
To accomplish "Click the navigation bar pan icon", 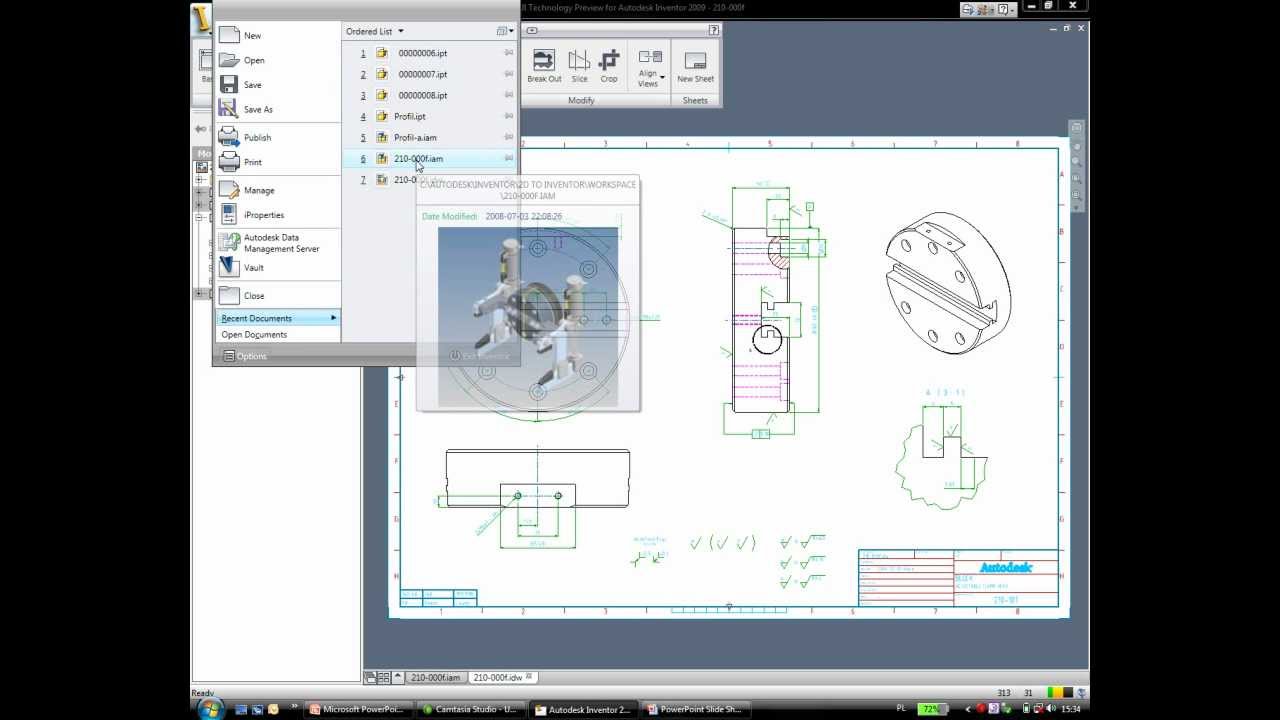I will [1076, 146].
